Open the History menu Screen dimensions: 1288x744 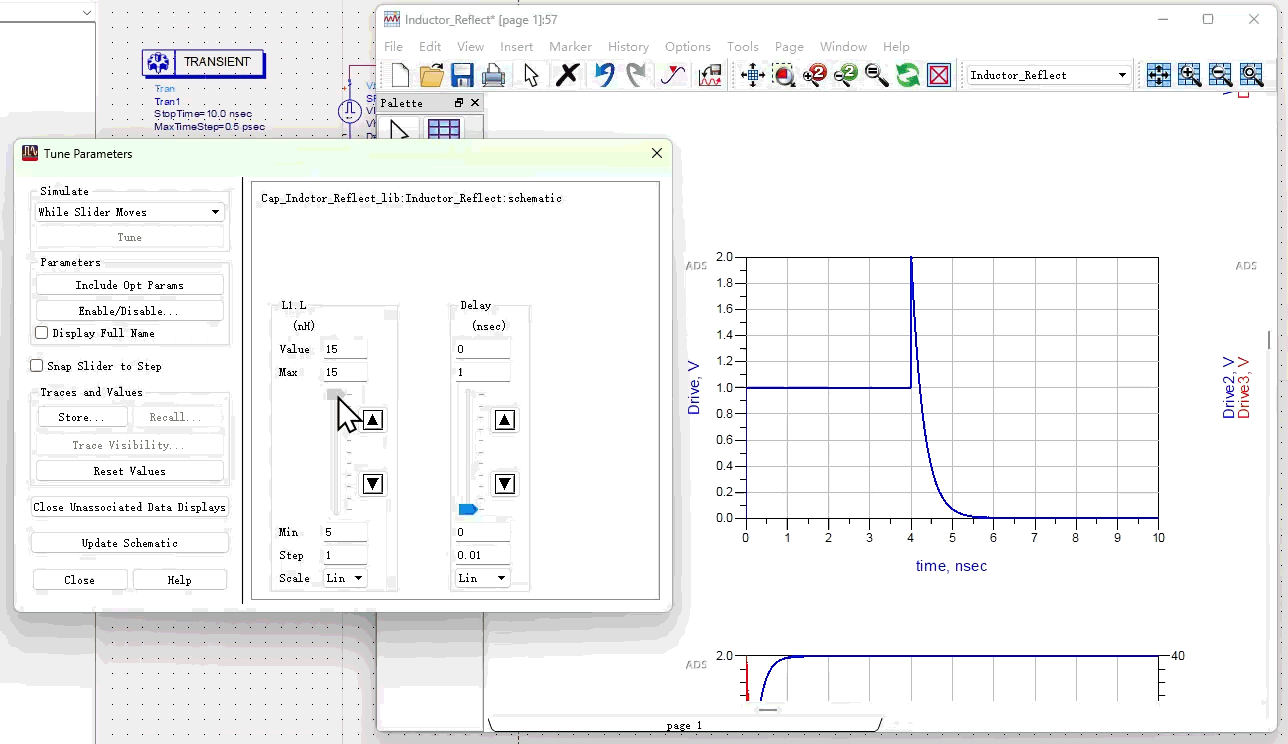(628, 47)
